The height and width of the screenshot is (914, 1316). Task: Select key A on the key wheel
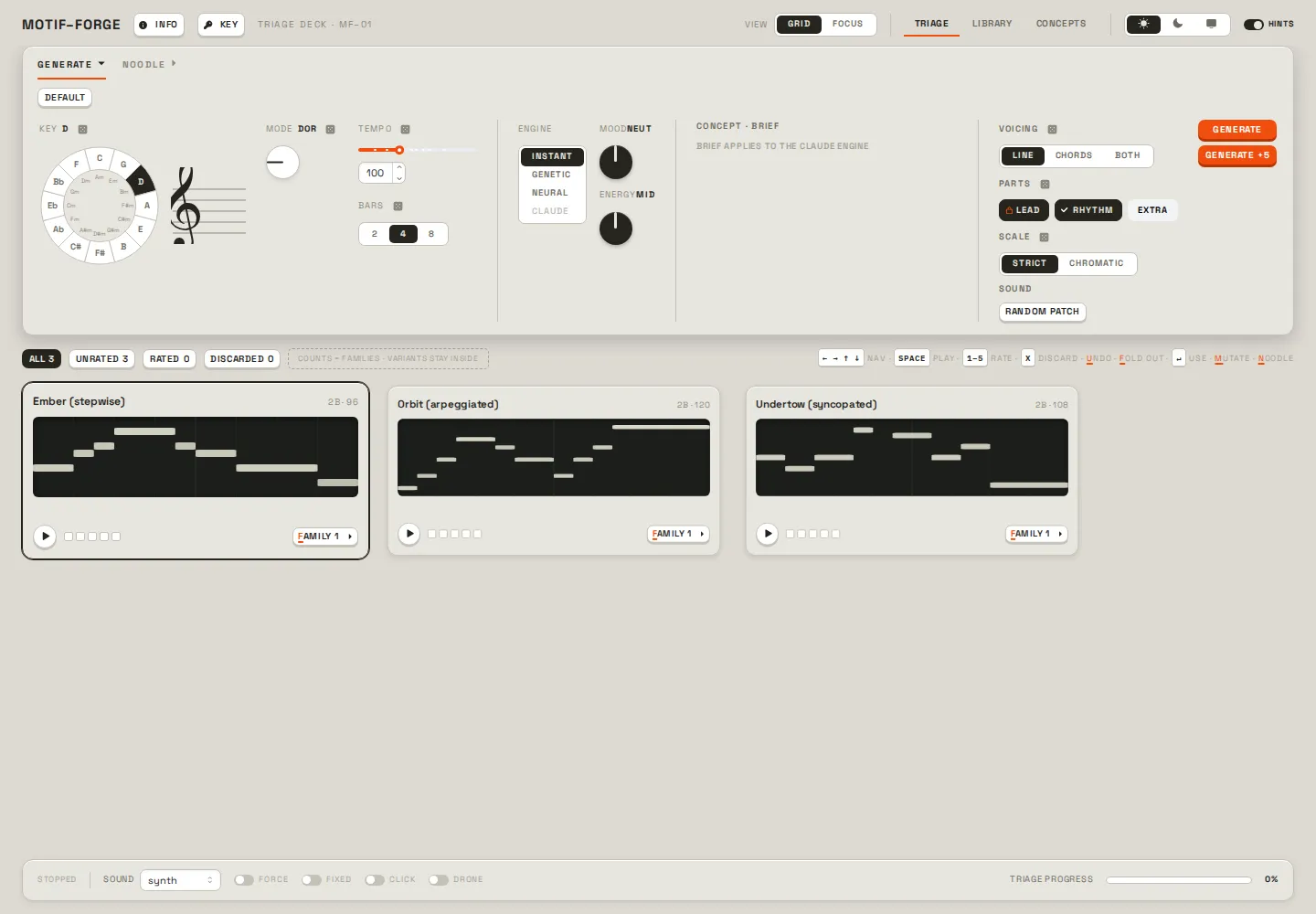(147, 206)
